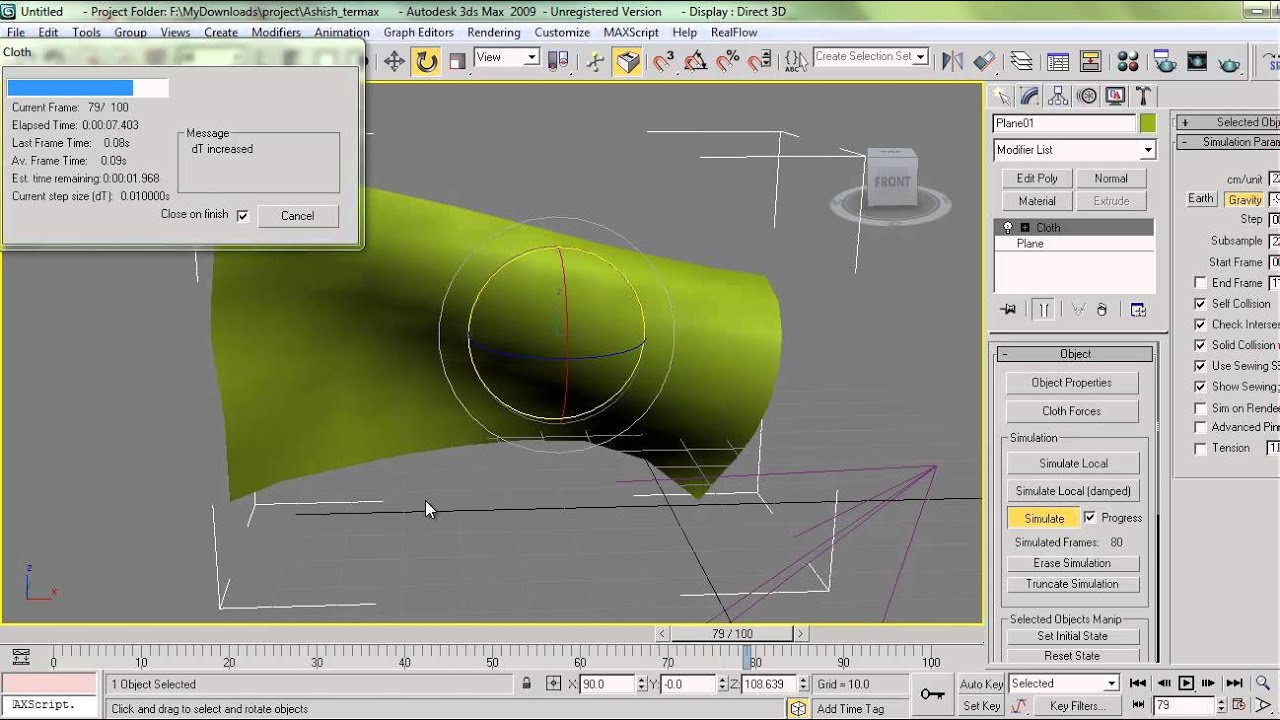Open the Layer Manager icon
The image size is (1280, 720).
1020,62
